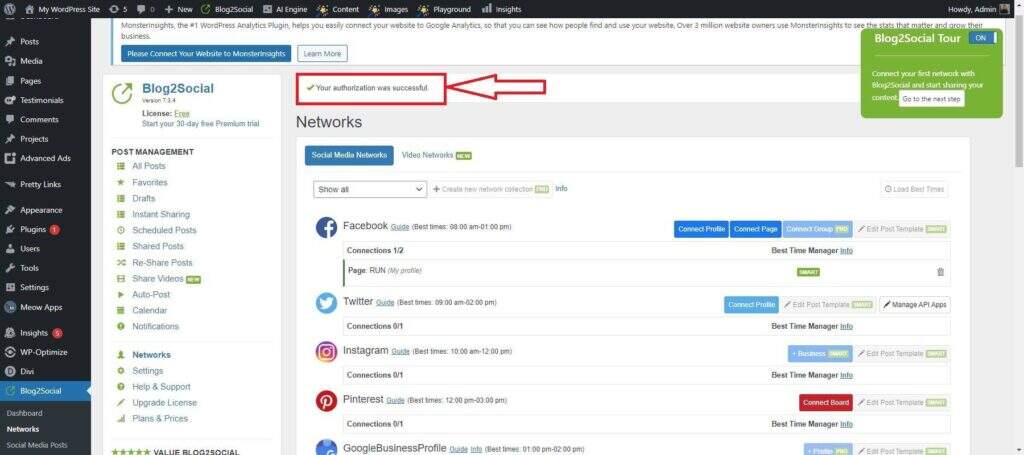Viewport: 1024px width, 455px height.
Task: Click New in the admin bar
Action: (178, 9)
